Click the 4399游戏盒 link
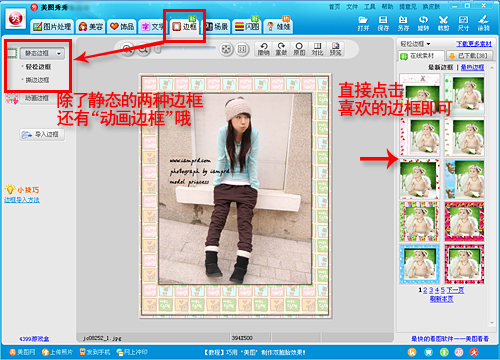Screen dimensions: 500x360 click(34, 339)
